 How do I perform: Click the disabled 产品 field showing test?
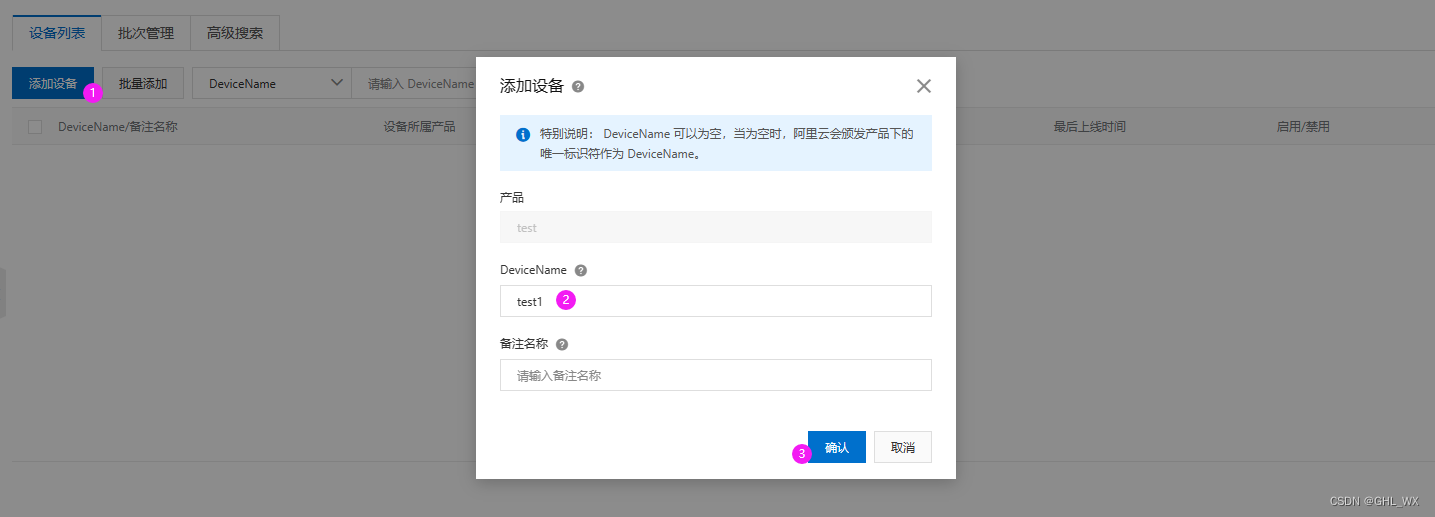point(716,227)
